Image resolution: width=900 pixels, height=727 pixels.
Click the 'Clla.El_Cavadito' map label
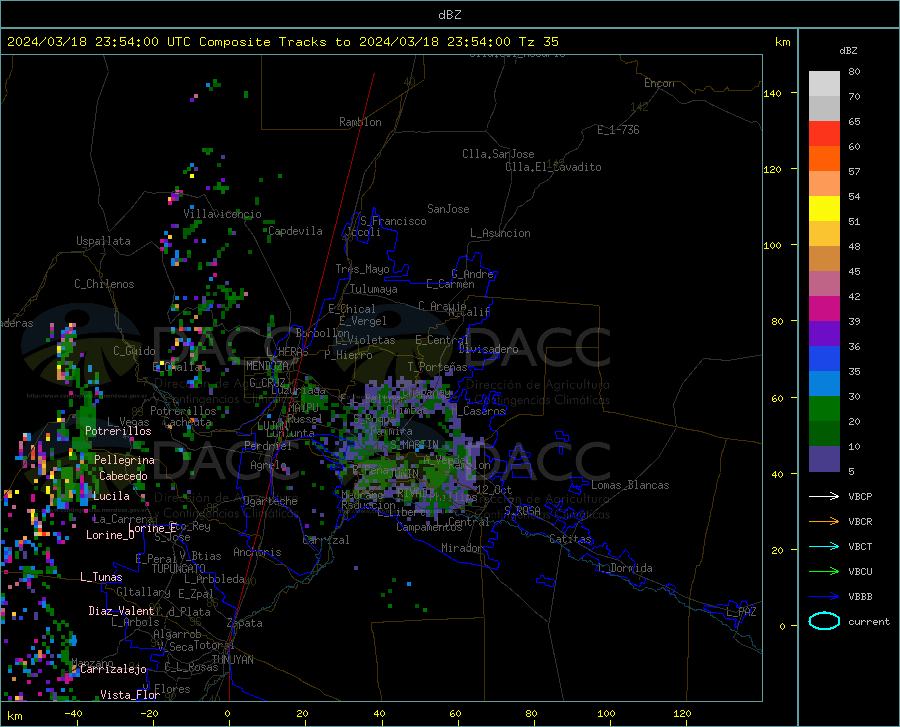(553, 167)
